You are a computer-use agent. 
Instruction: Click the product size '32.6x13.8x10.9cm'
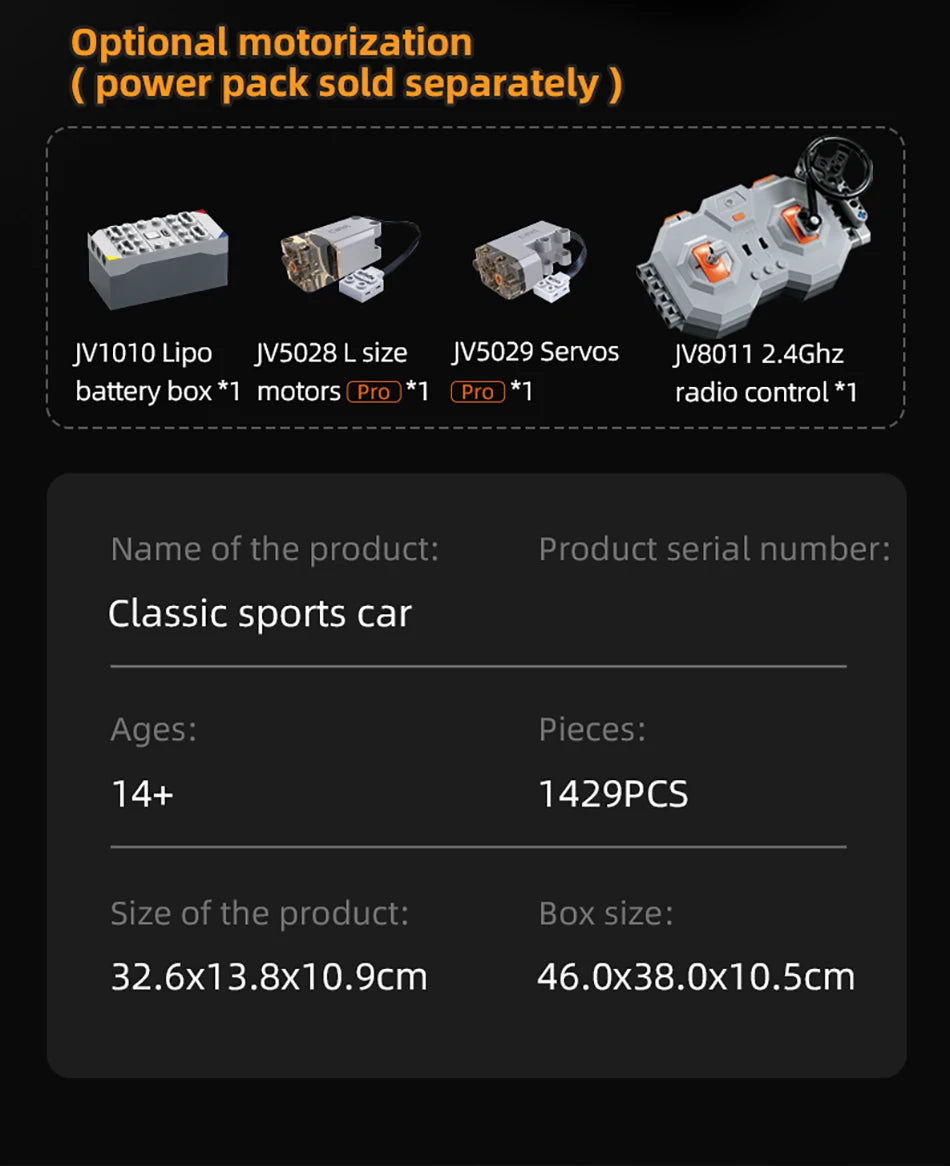(268, 977)
